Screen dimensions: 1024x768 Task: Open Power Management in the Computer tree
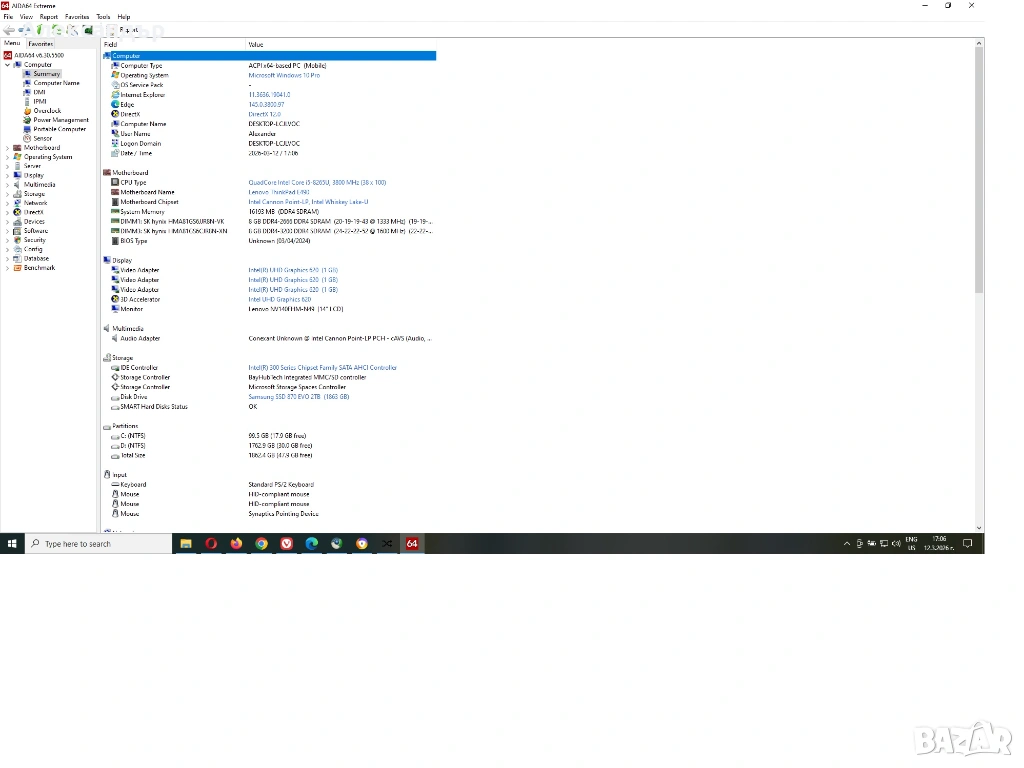60,120
